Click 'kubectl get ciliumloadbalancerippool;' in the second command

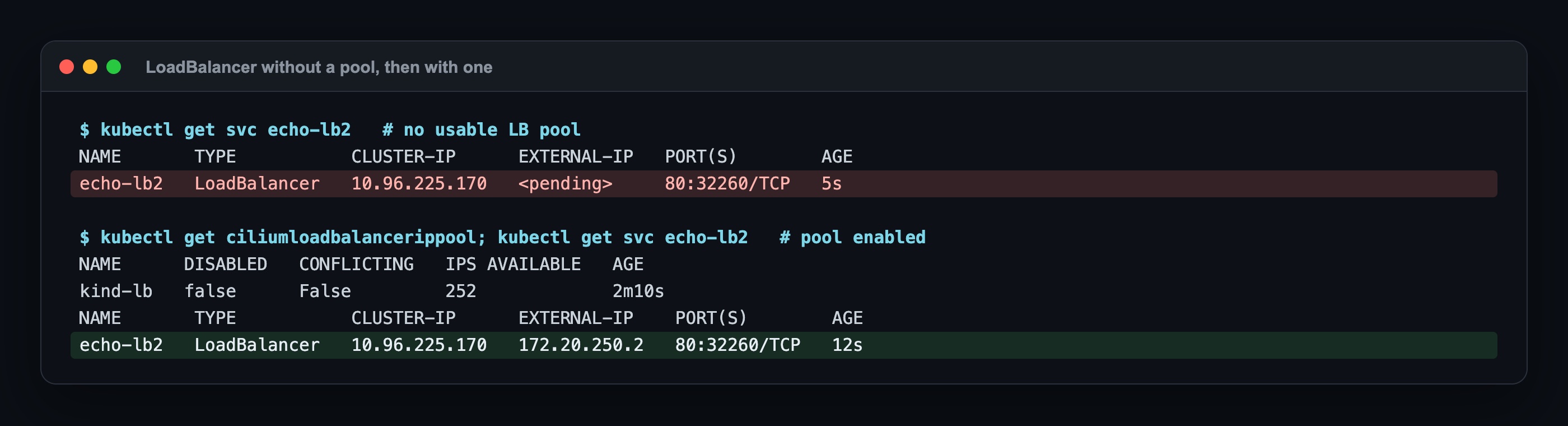pos(293,237)
